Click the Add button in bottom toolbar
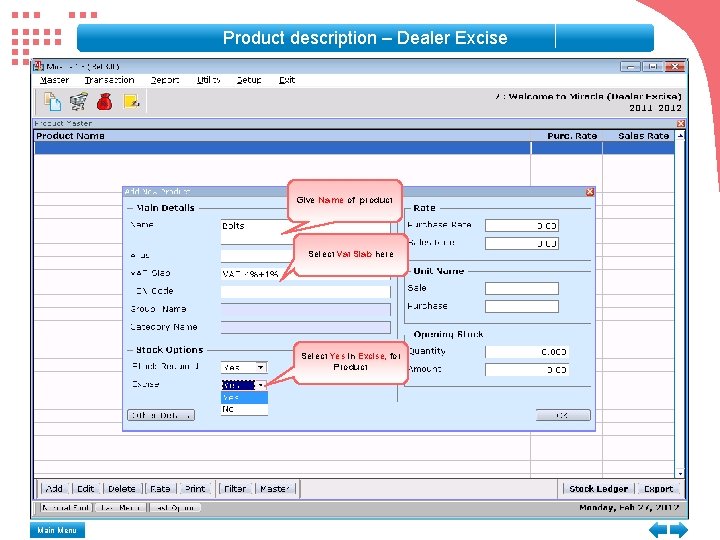Viewport: 720px width, 540px height. coord(54,489)
